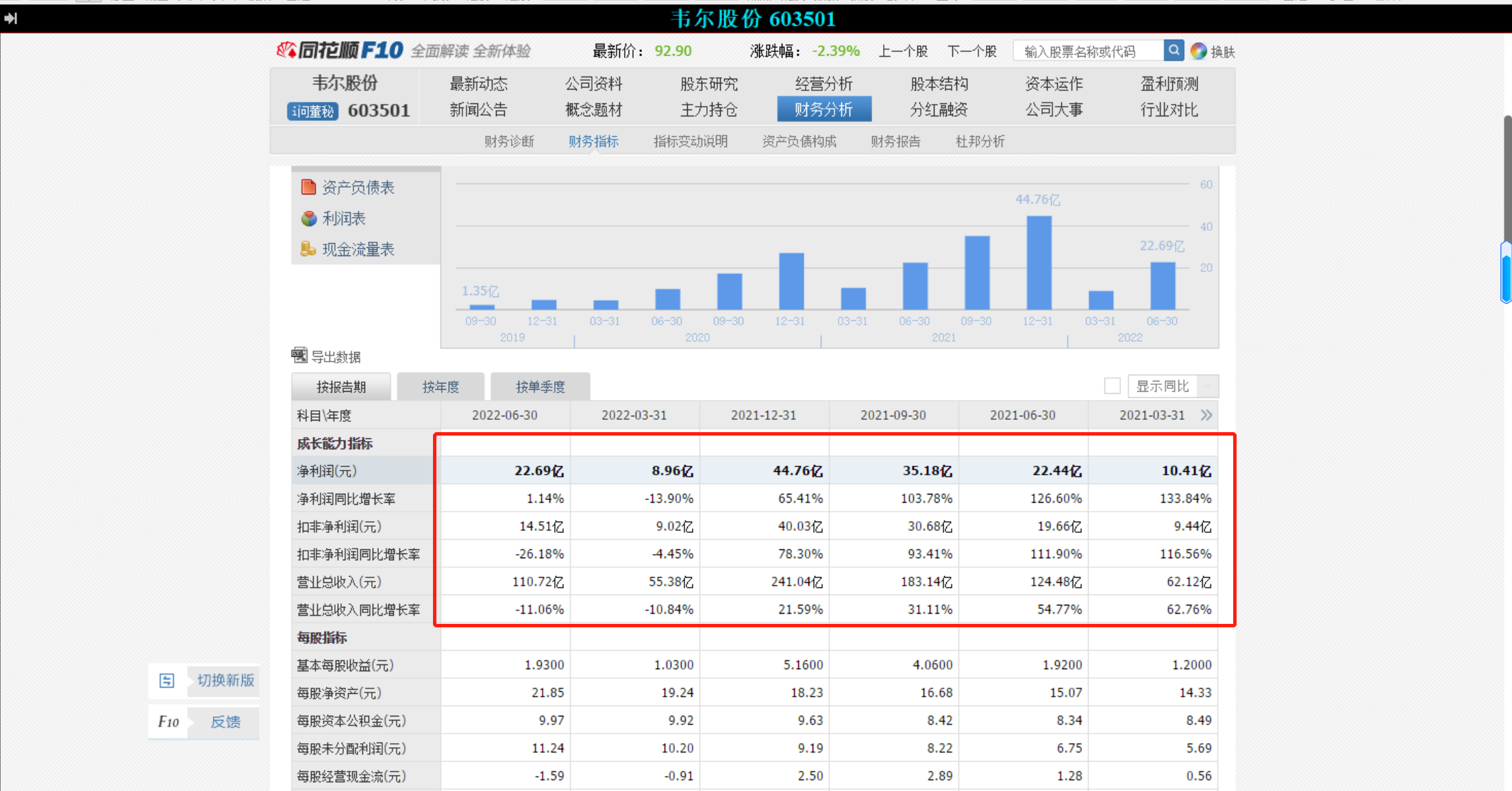Open the 分红融资 menu

coord(939,110)
